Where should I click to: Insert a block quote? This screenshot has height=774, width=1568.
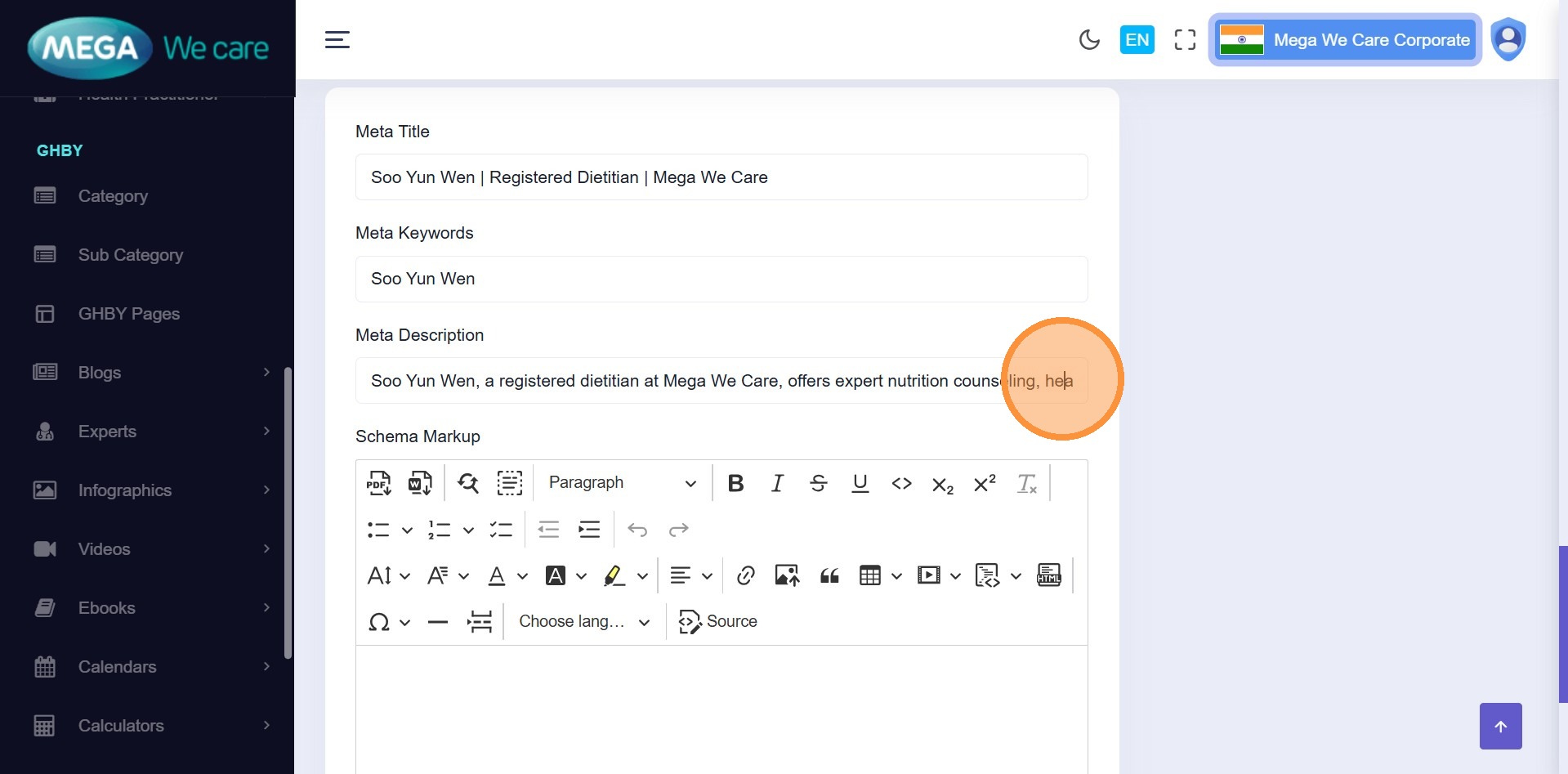click(x=829, y=576)
